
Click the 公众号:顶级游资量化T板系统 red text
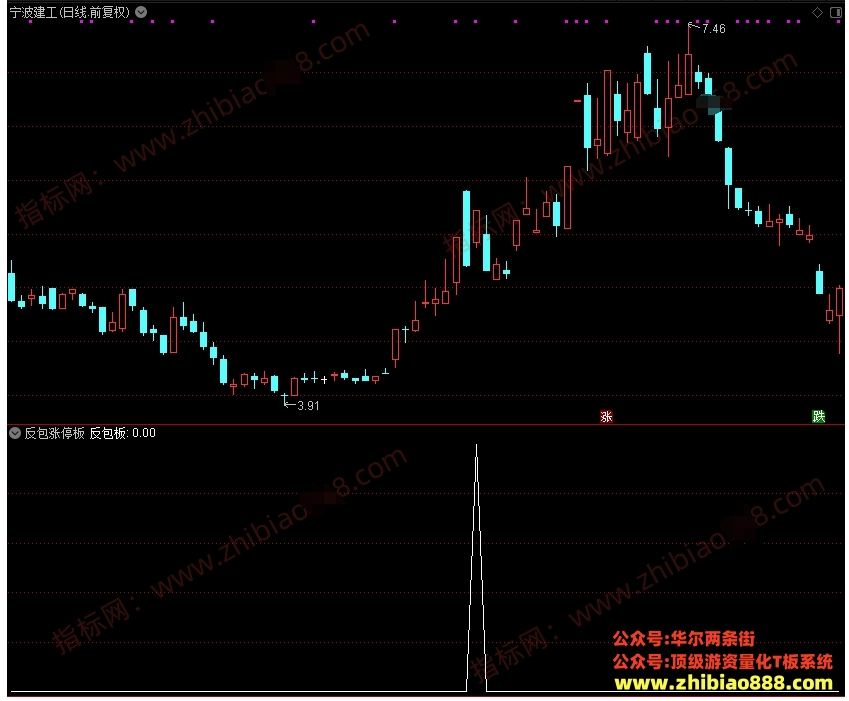pyautogui.click(x=722, y=661)
